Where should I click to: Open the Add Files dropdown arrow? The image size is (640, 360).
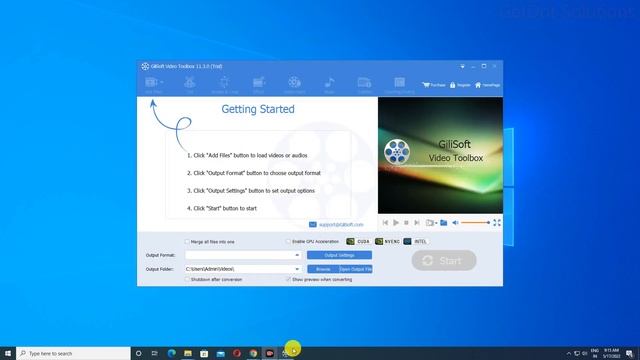click(x=162, y=82)
